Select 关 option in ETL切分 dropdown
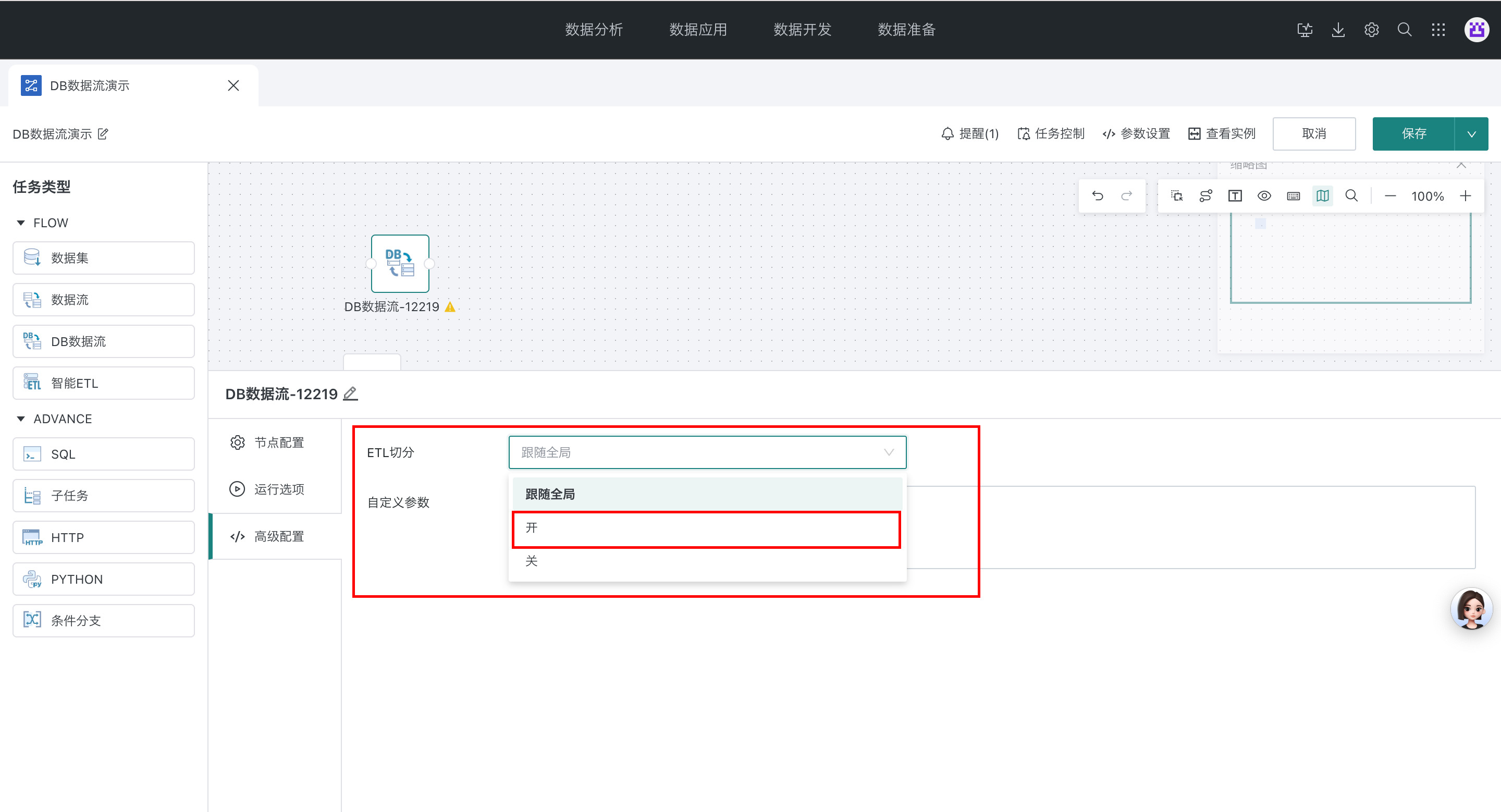Viewport: 1501px width, 812px height. [x=706, y=561]
